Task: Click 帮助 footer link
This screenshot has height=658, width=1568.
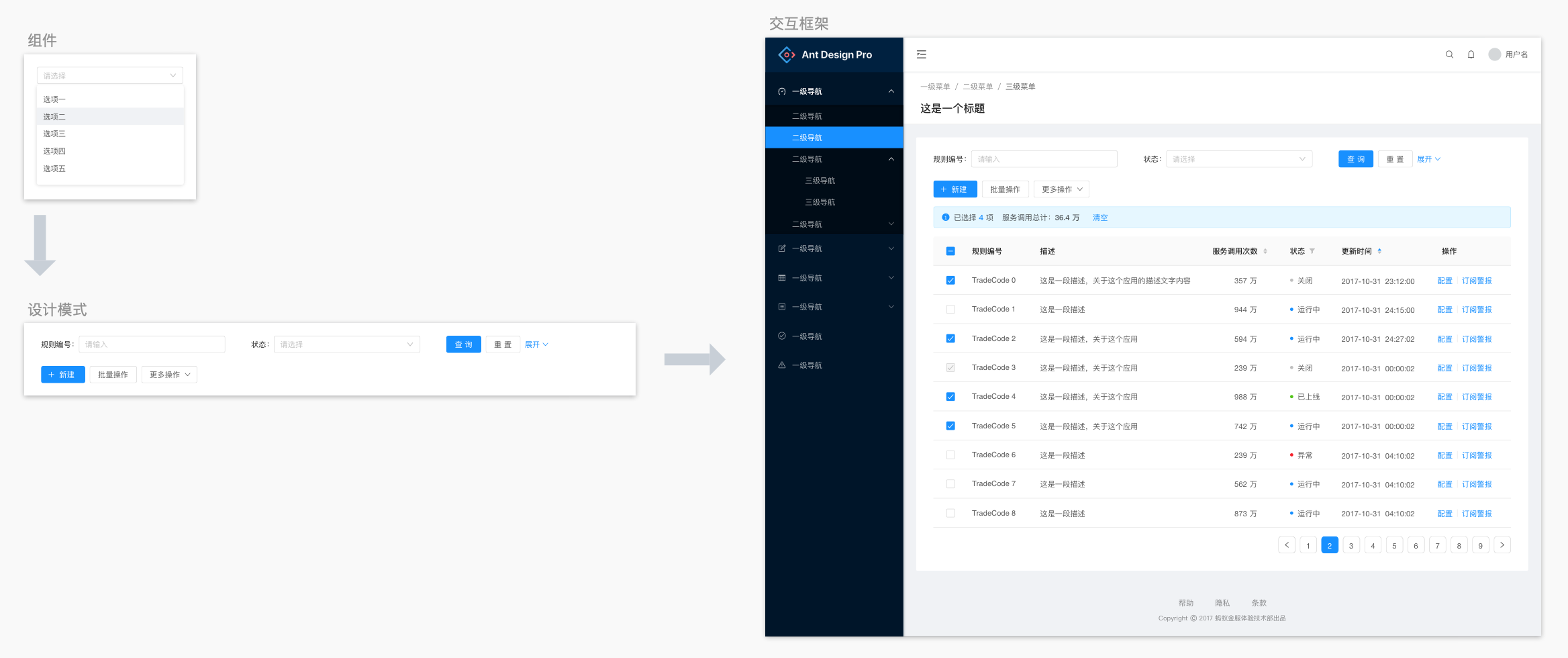Action: coord(1186,603)
